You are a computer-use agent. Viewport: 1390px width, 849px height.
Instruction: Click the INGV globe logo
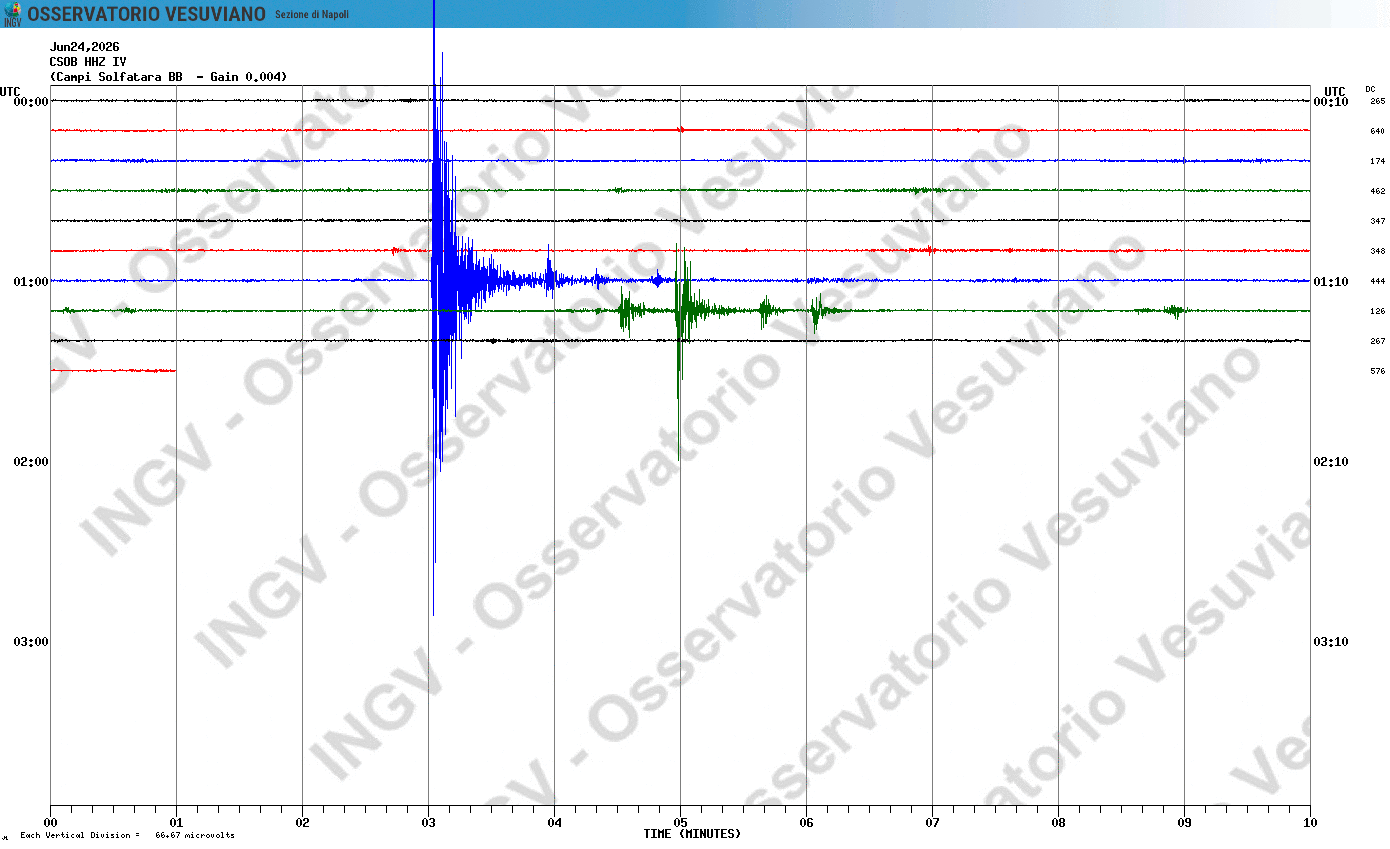[12, 14]
